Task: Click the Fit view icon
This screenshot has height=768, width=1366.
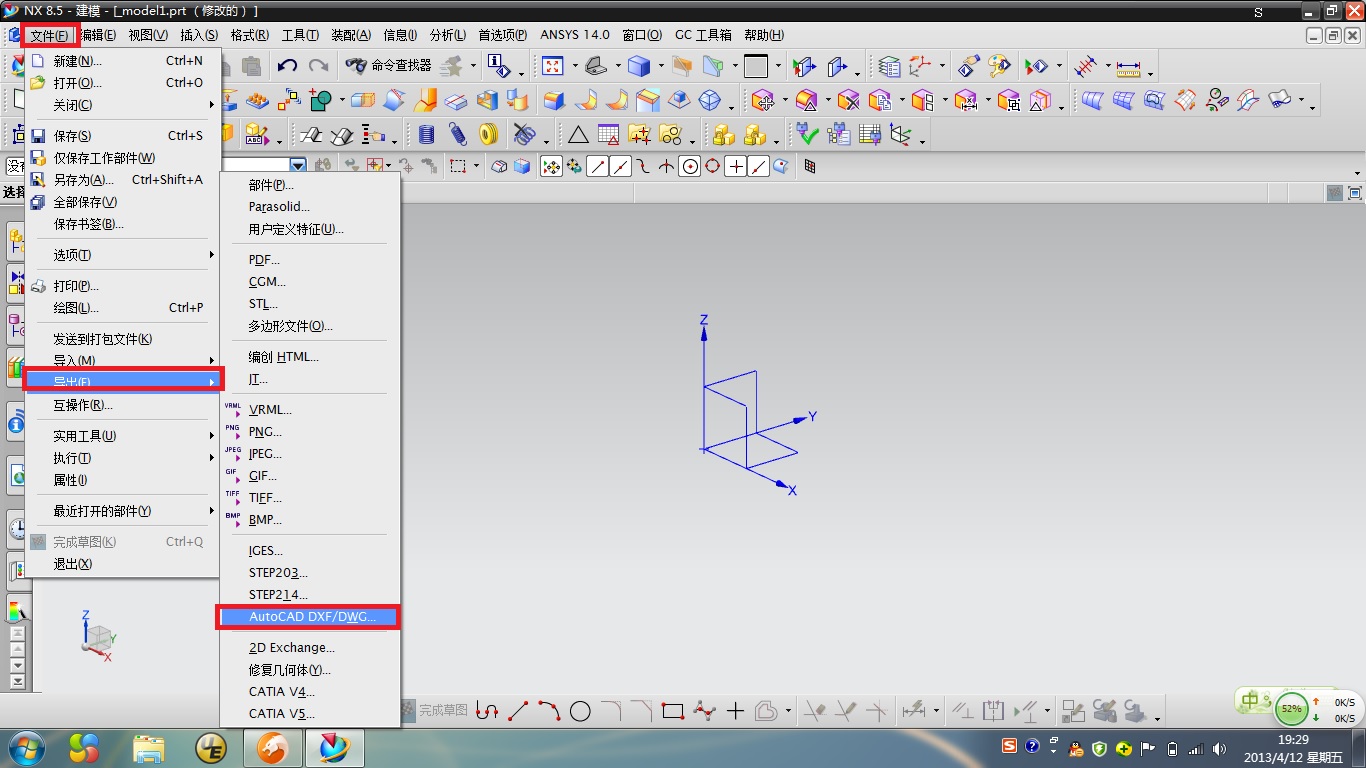Action: point(552,66)
